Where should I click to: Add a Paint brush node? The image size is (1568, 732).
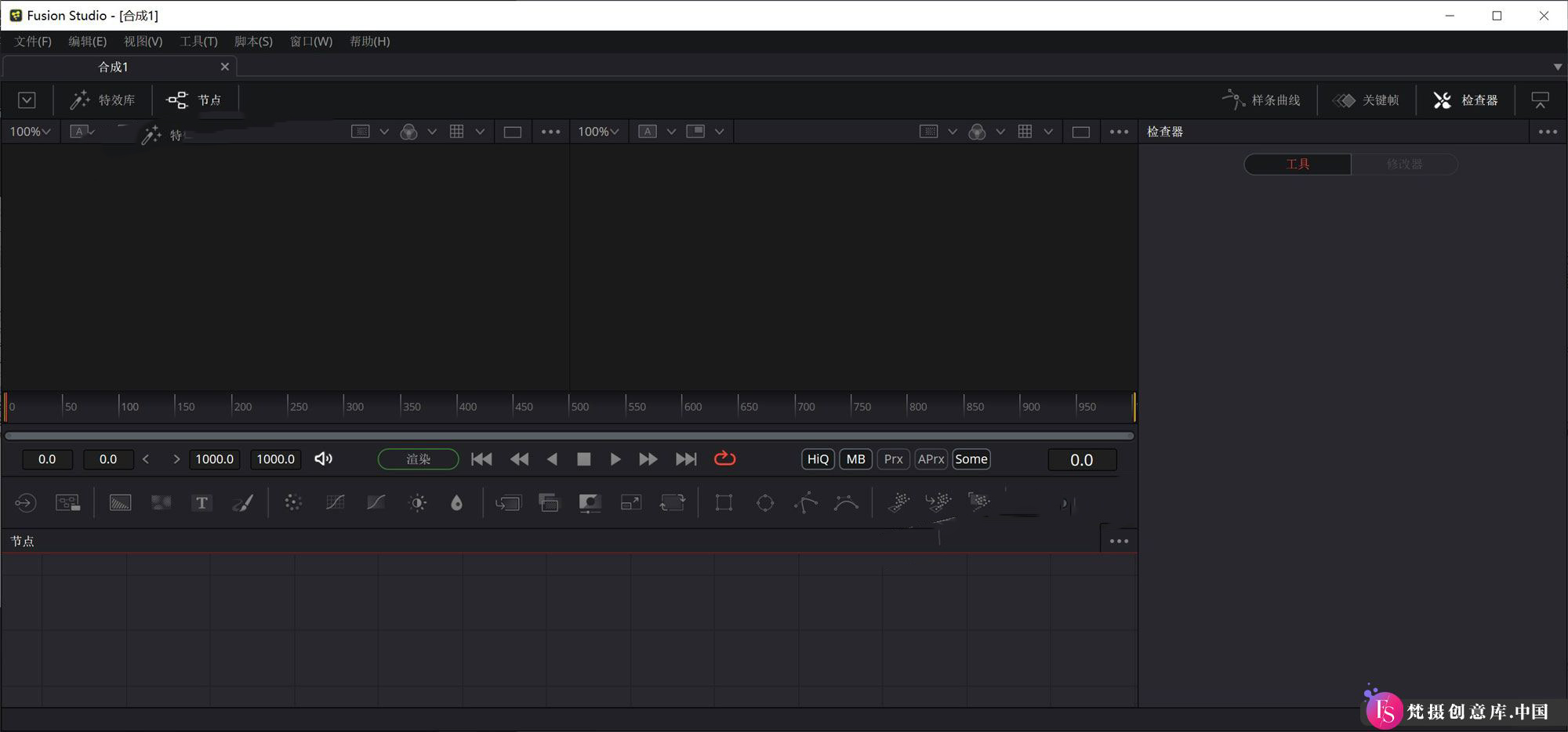(243, 503)
